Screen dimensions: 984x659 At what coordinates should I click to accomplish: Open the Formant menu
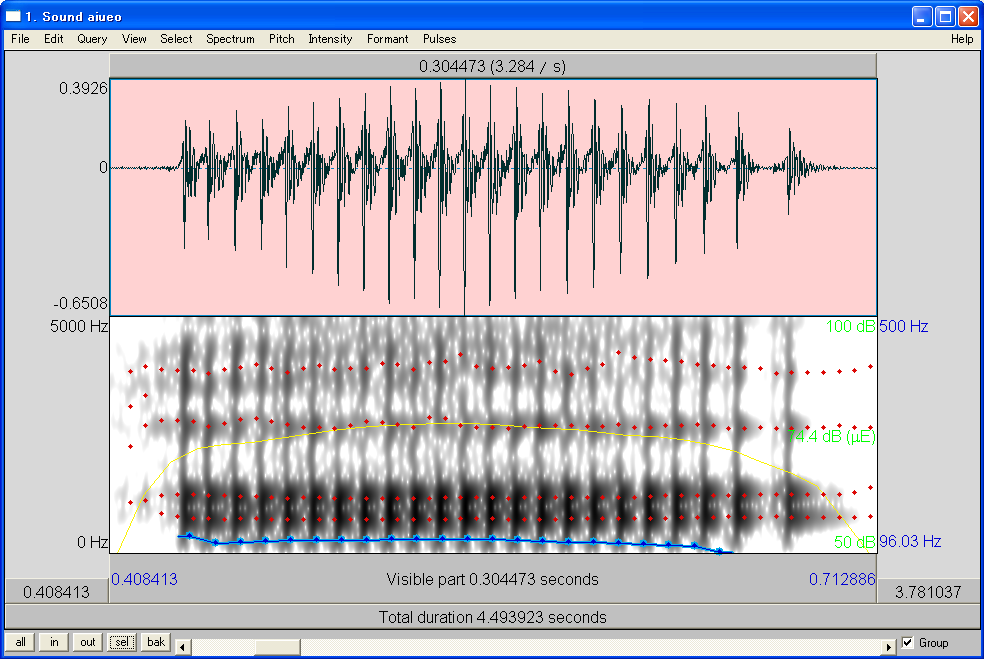[x=387, y=39]
